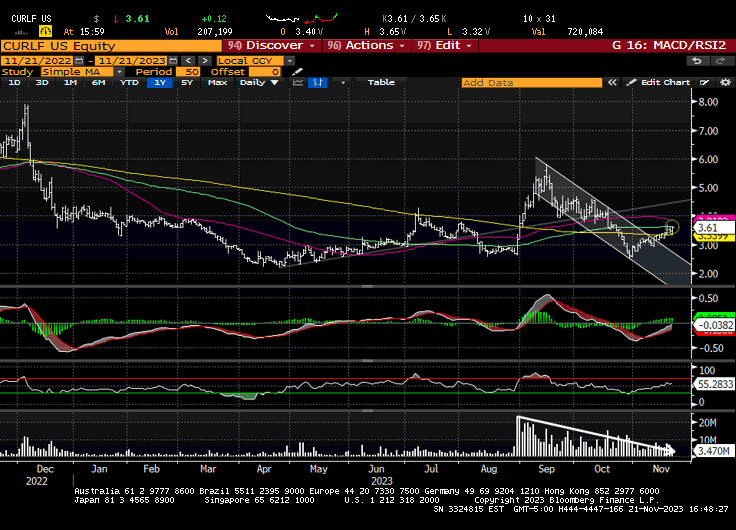
Task: Click the small volume bars icon
Action: coord(21,32)
